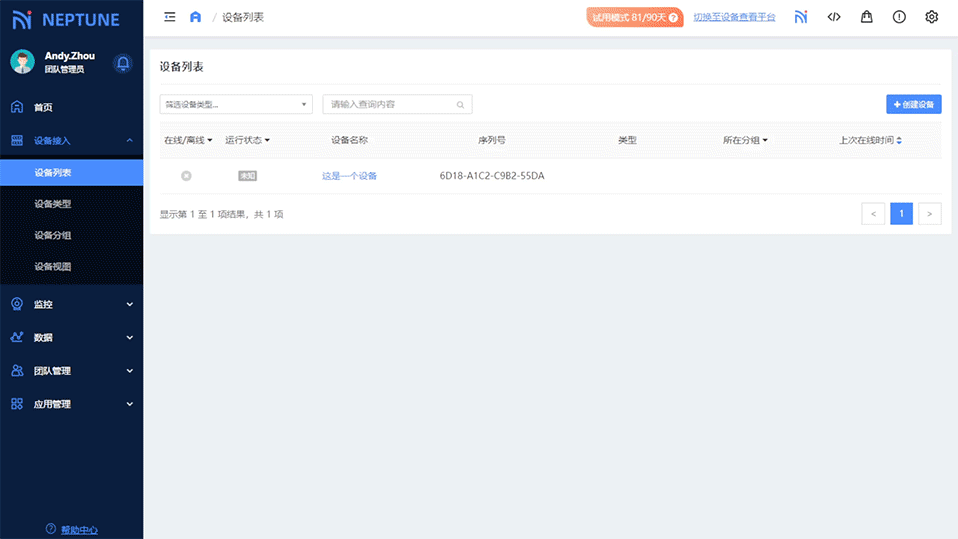958x539 pixels.
Task: Open the 在线/离线 column filter dropdown
Action: pos(188,140)
